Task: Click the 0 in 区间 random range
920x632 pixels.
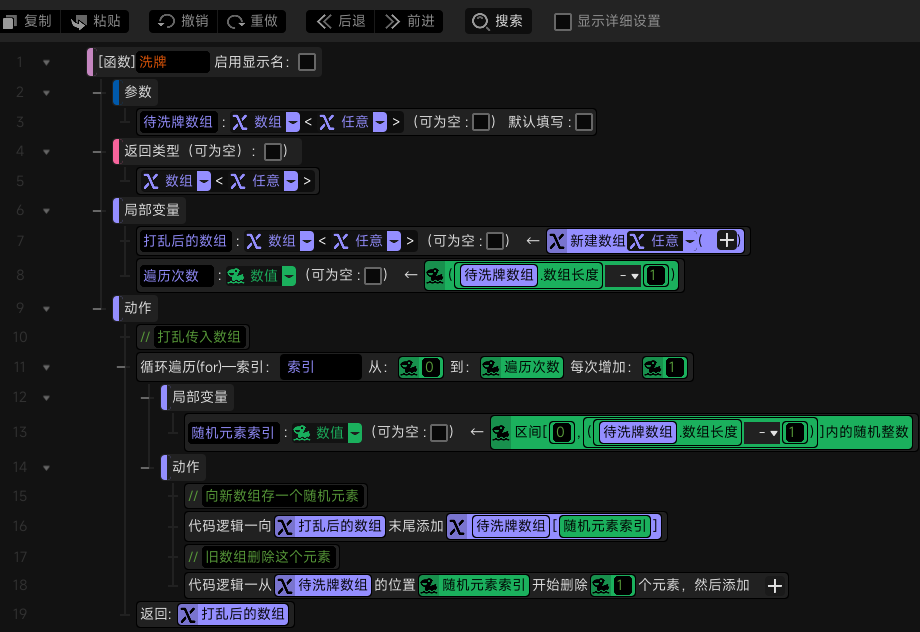Action: coord(560,432)
